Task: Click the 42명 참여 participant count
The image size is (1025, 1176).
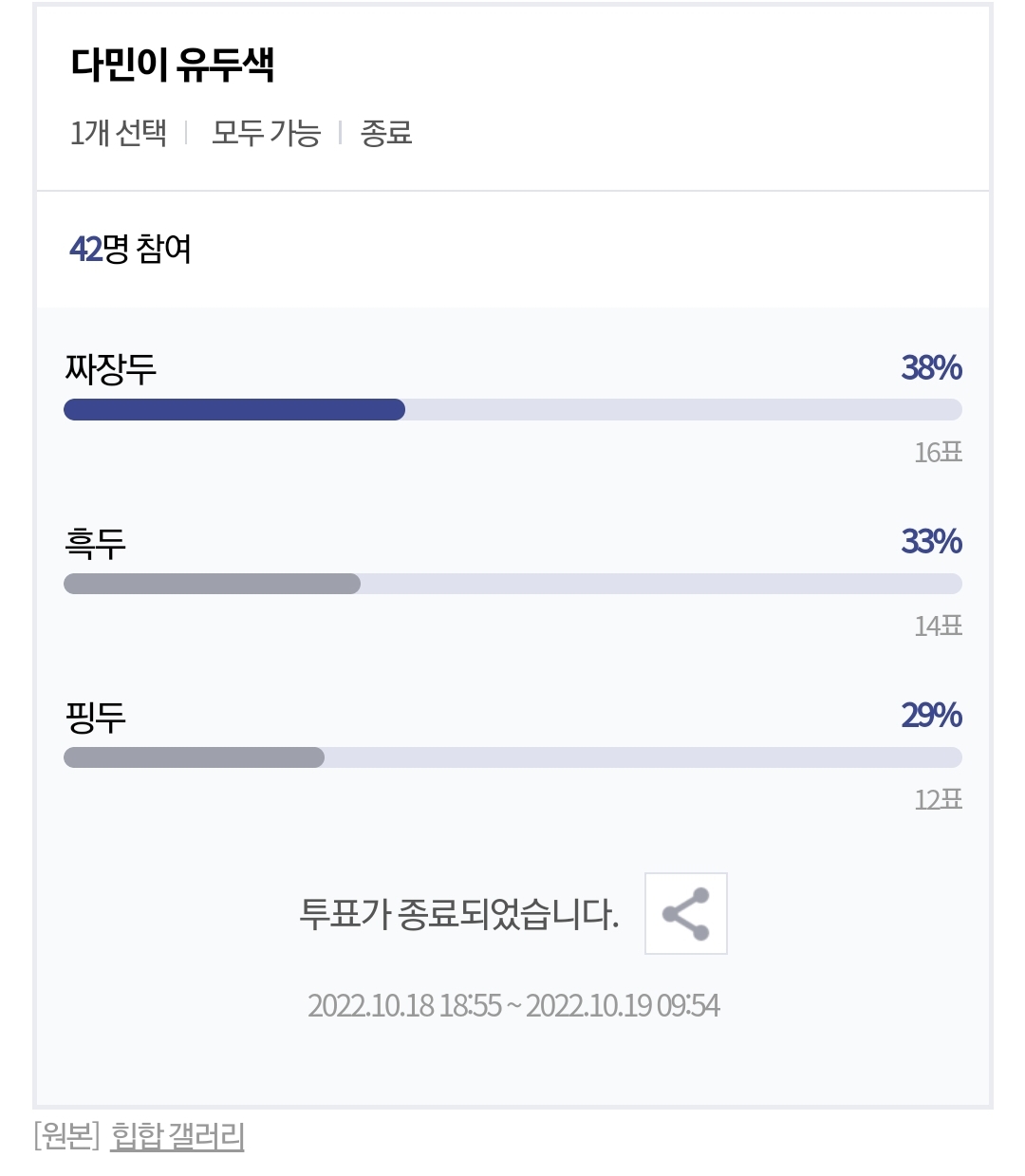Action: (131, 249)
